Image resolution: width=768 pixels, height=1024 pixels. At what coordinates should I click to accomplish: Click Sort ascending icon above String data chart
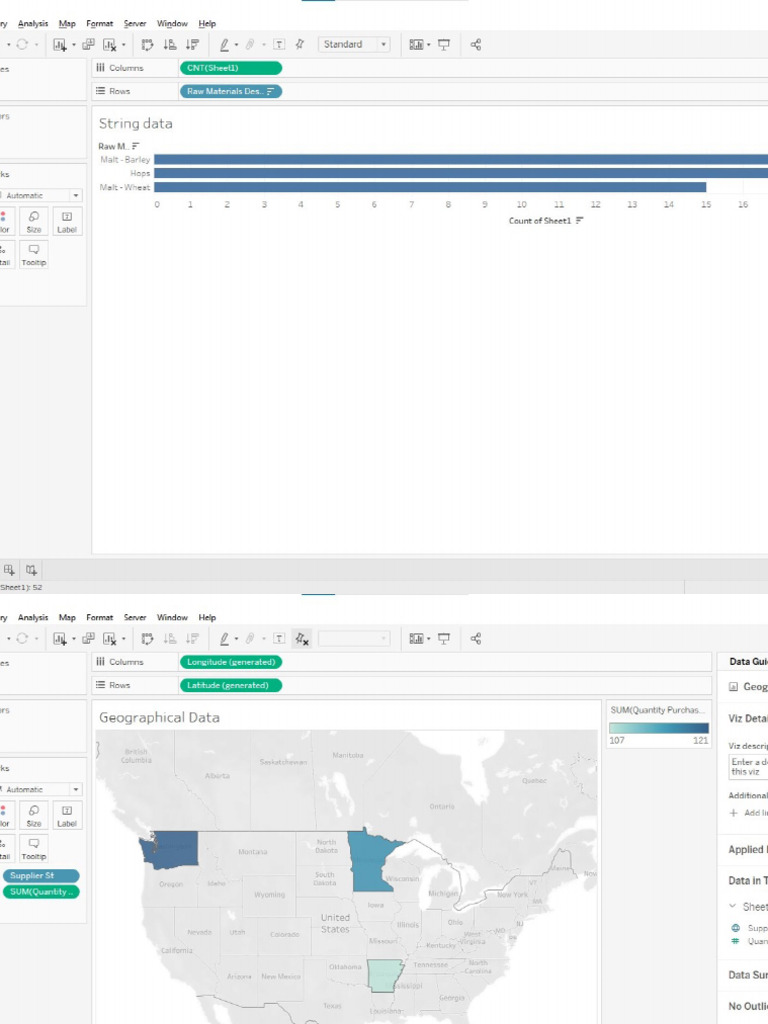(170, 44)
